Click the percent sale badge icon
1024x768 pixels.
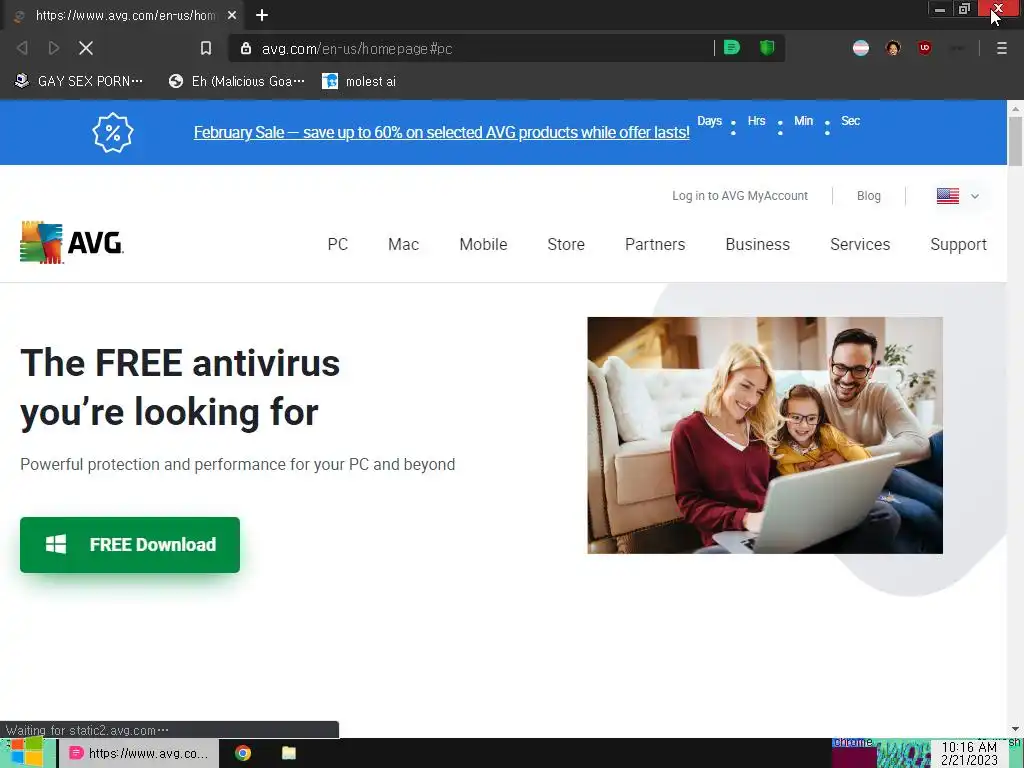coord(112,133)
